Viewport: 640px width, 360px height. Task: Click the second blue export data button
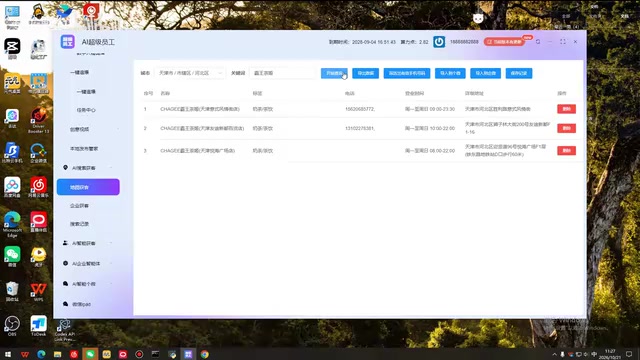(x=365, y=73)
